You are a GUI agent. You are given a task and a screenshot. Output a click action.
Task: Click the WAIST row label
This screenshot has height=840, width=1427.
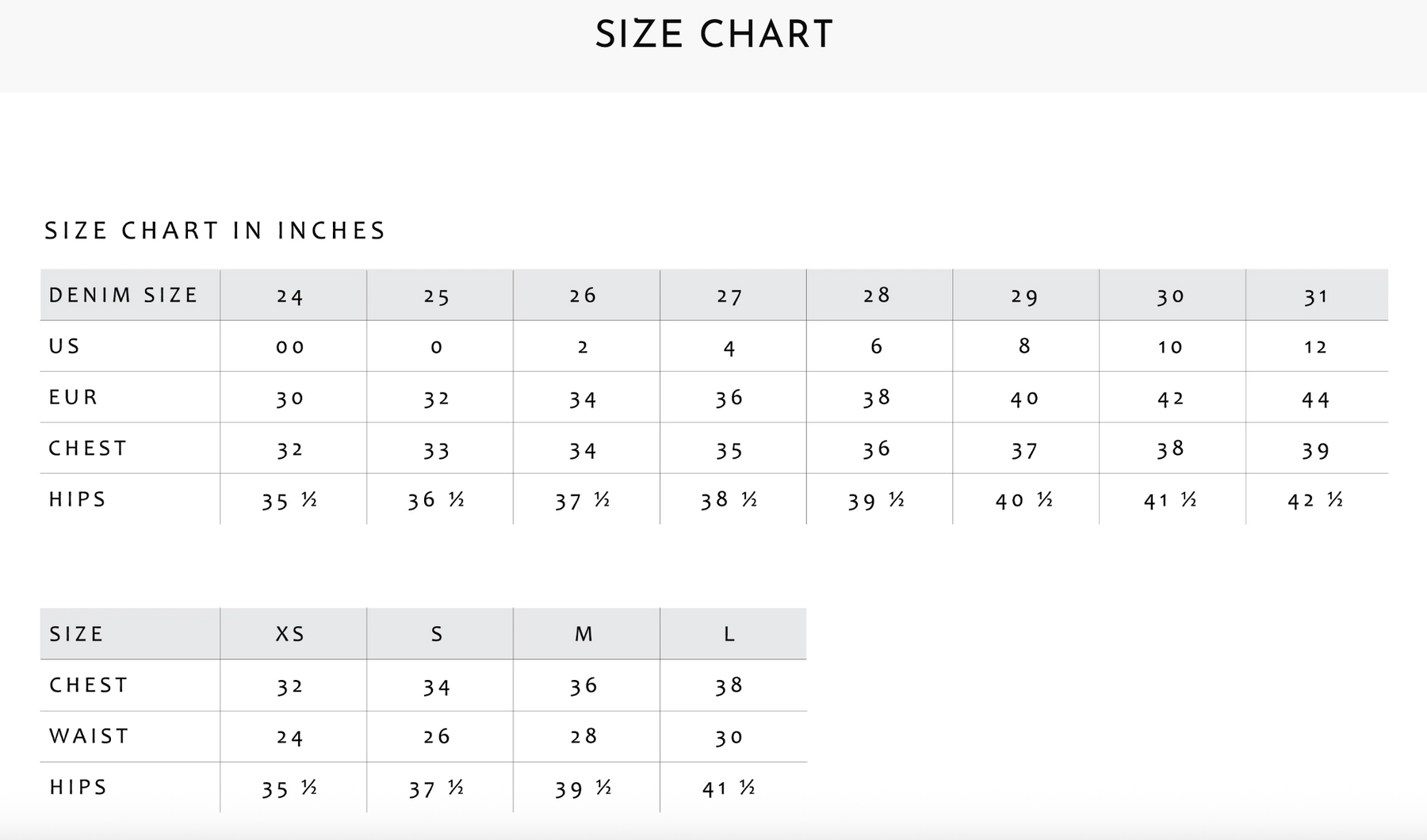[90, 736]
